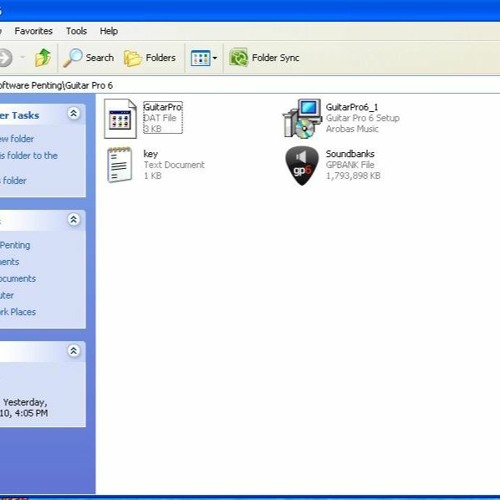Collapse the Folder Tasks panel
The height and width of the screenshot is (500, 500).
(x=73, y=113)
